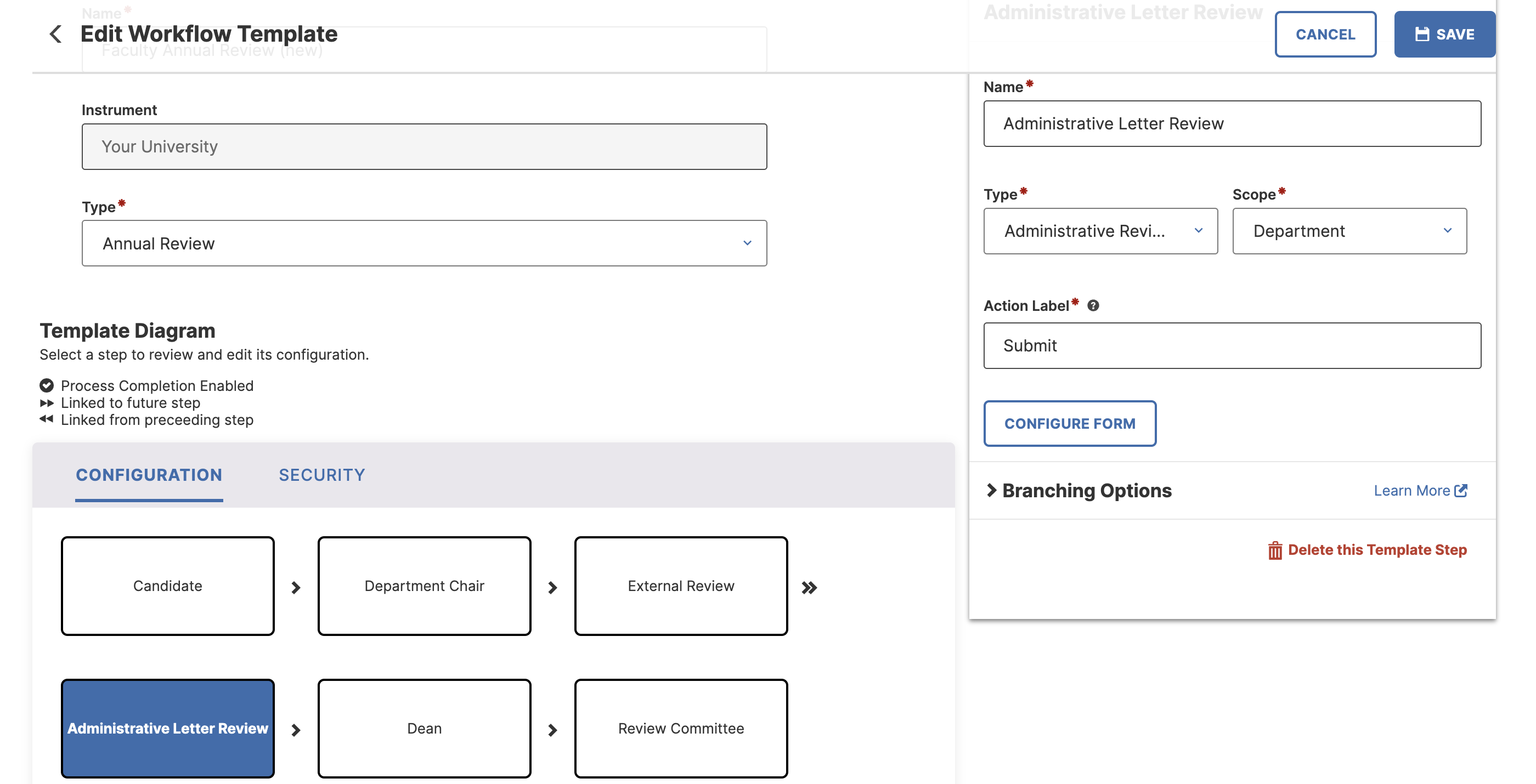The width and height of the screenshot is (1536, 784).
Task: Select the Department Chair step box
Action: (424, 586)
